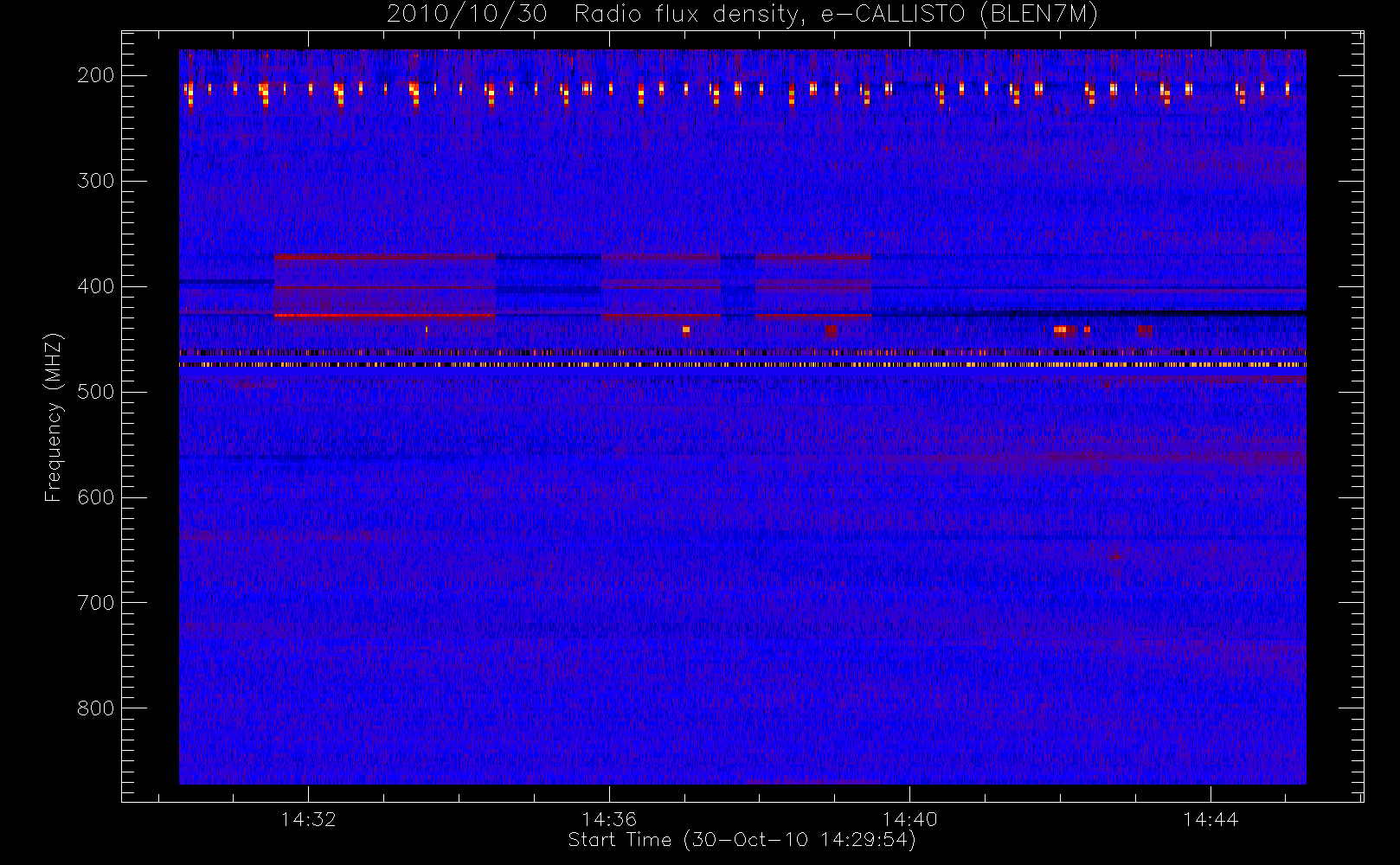Image resolution: width=1400 pixels, height=865 pixels.
Task: Click the plot title text 'Radio flux density, e-CALLISTO (BLEN7M)'
Action: click(835, 15)
